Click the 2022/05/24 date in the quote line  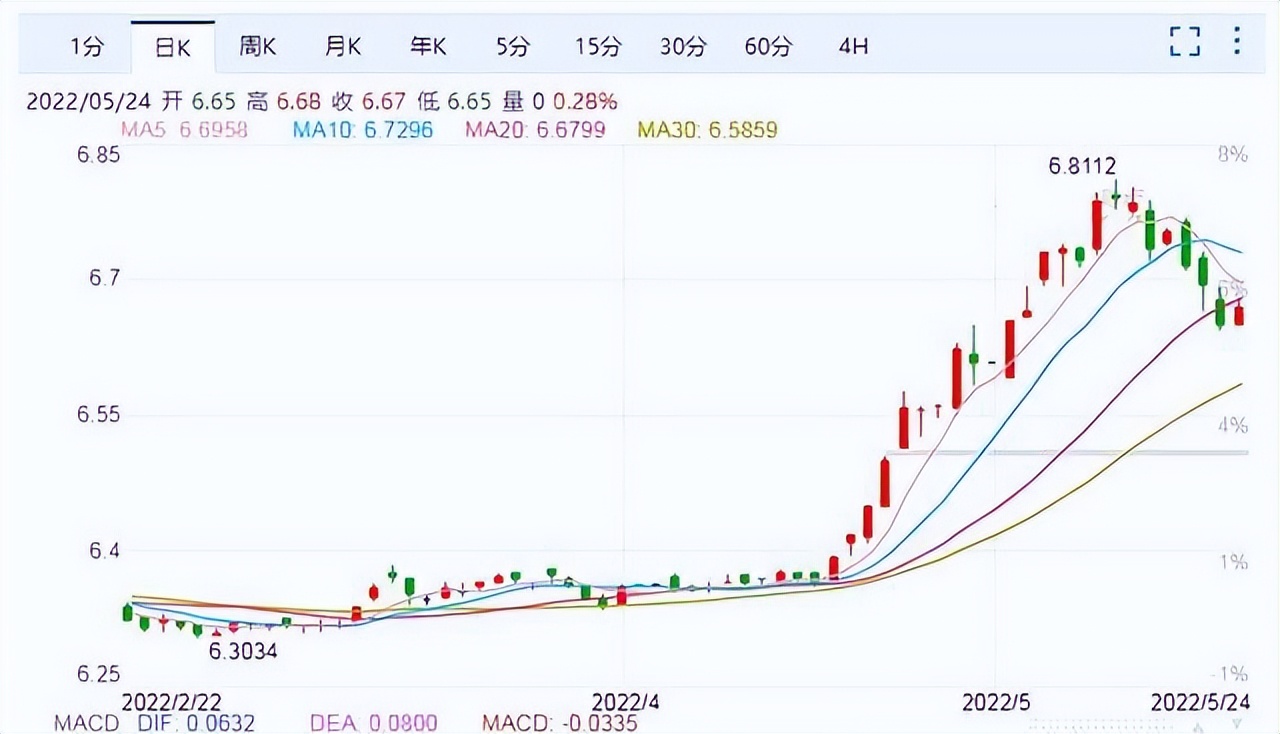pyautogui.click(x=87, y=101)
